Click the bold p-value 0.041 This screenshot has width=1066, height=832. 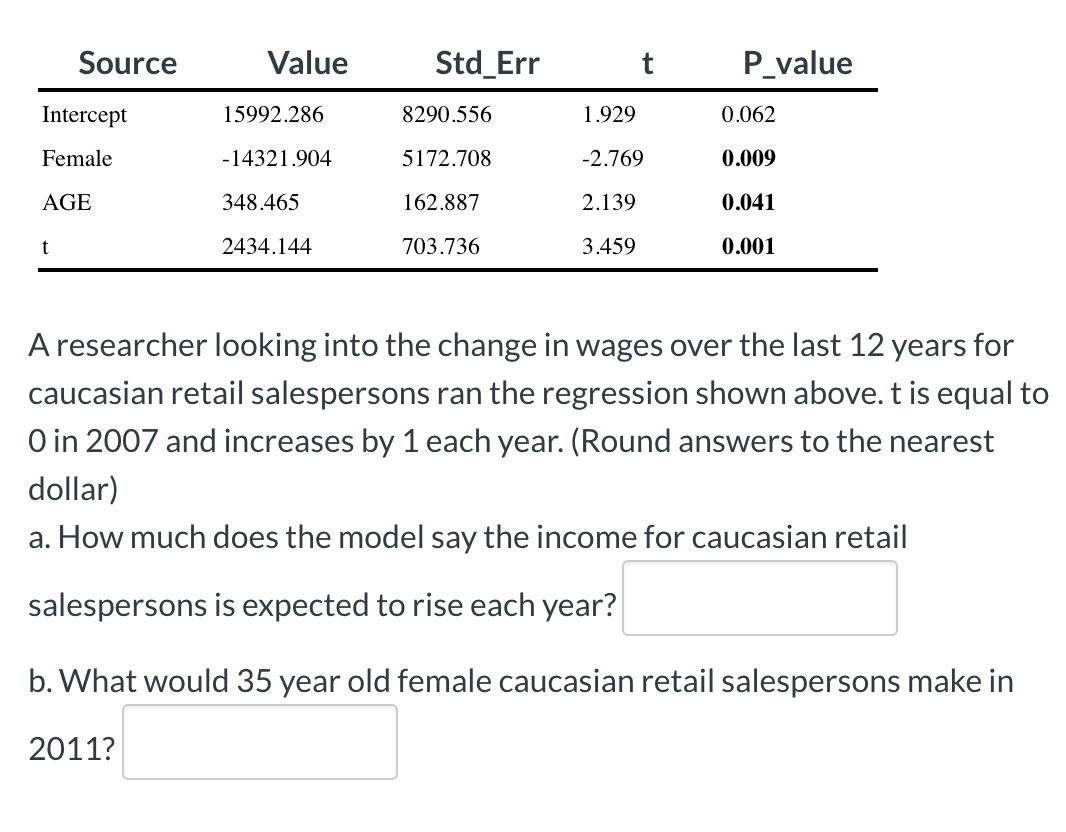pos(749,202)
